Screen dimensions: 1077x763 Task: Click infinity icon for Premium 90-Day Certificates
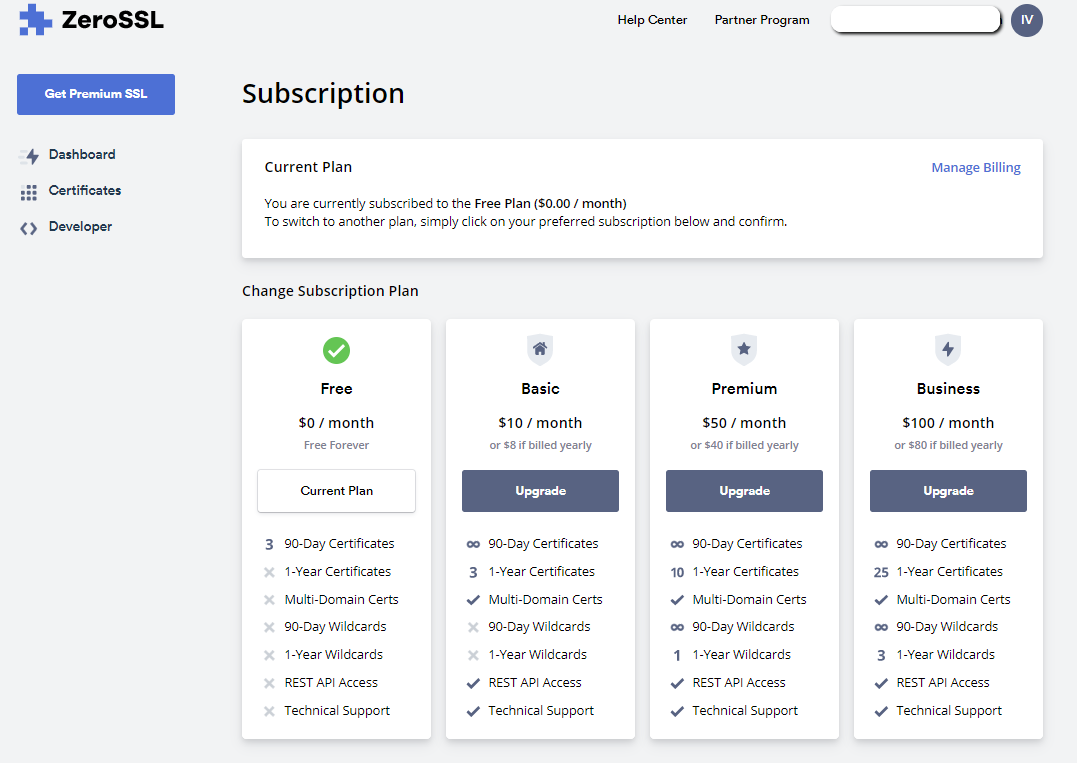point(677,544)
